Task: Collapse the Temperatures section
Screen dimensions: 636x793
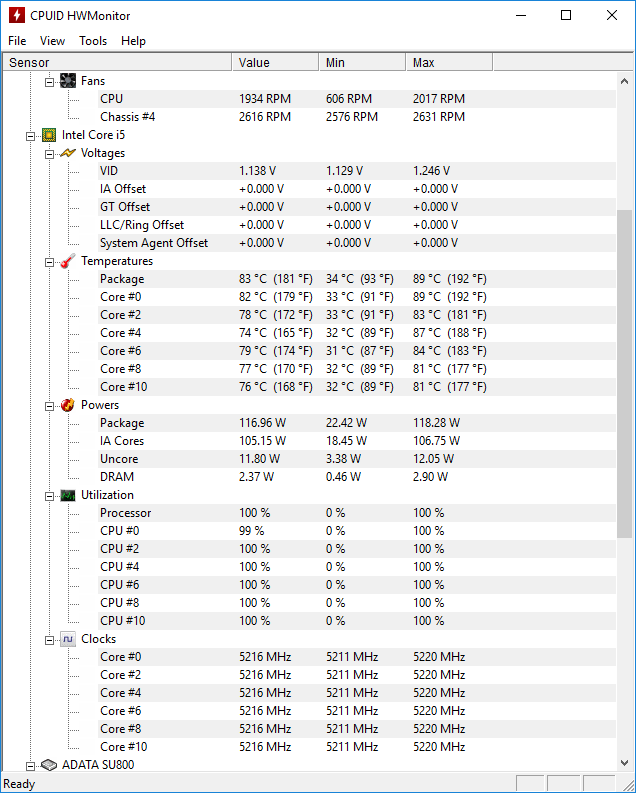Action: tap(49, 262)
